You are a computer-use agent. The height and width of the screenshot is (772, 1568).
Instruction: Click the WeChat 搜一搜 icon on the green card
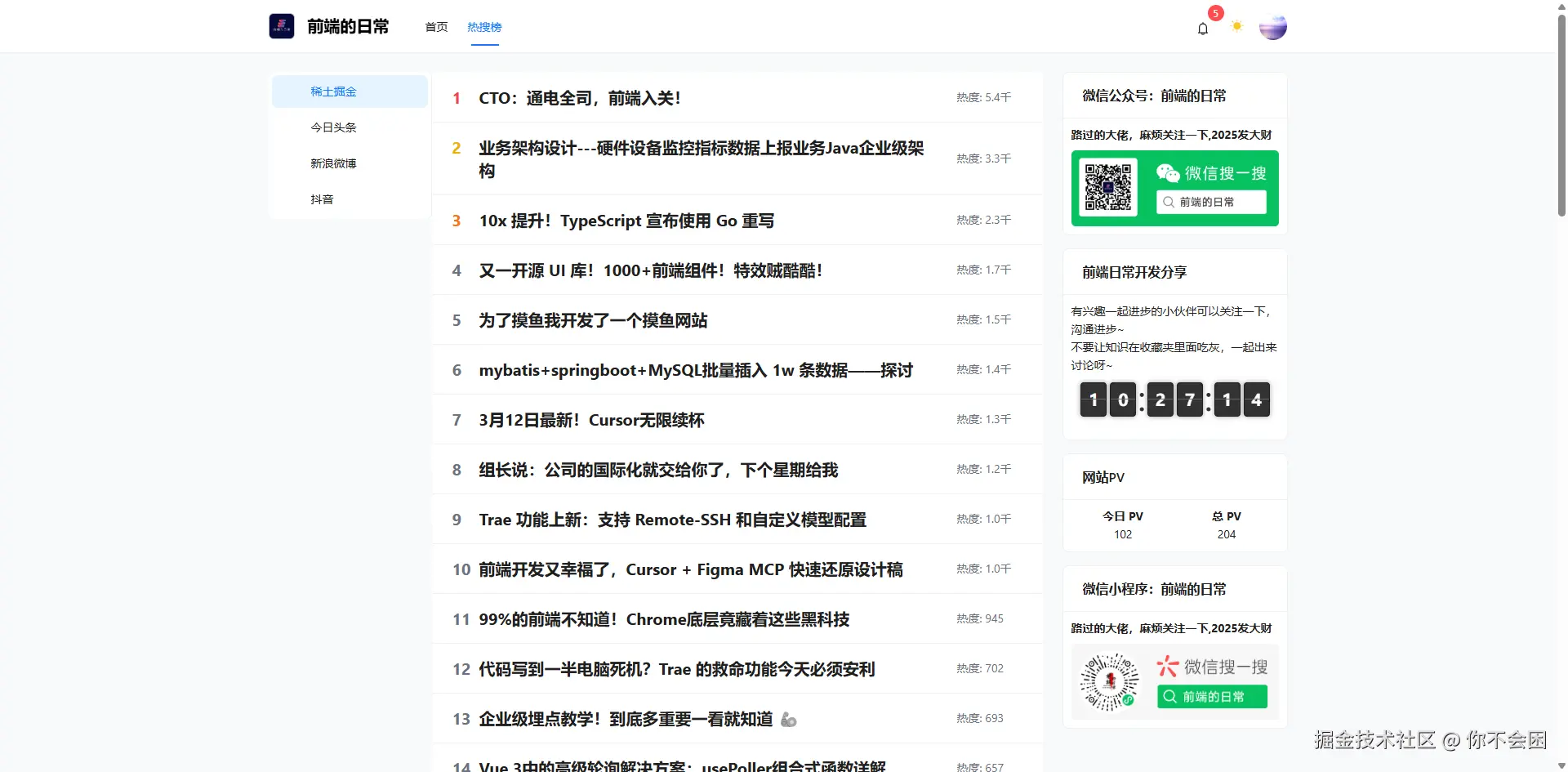point(1169,173)
